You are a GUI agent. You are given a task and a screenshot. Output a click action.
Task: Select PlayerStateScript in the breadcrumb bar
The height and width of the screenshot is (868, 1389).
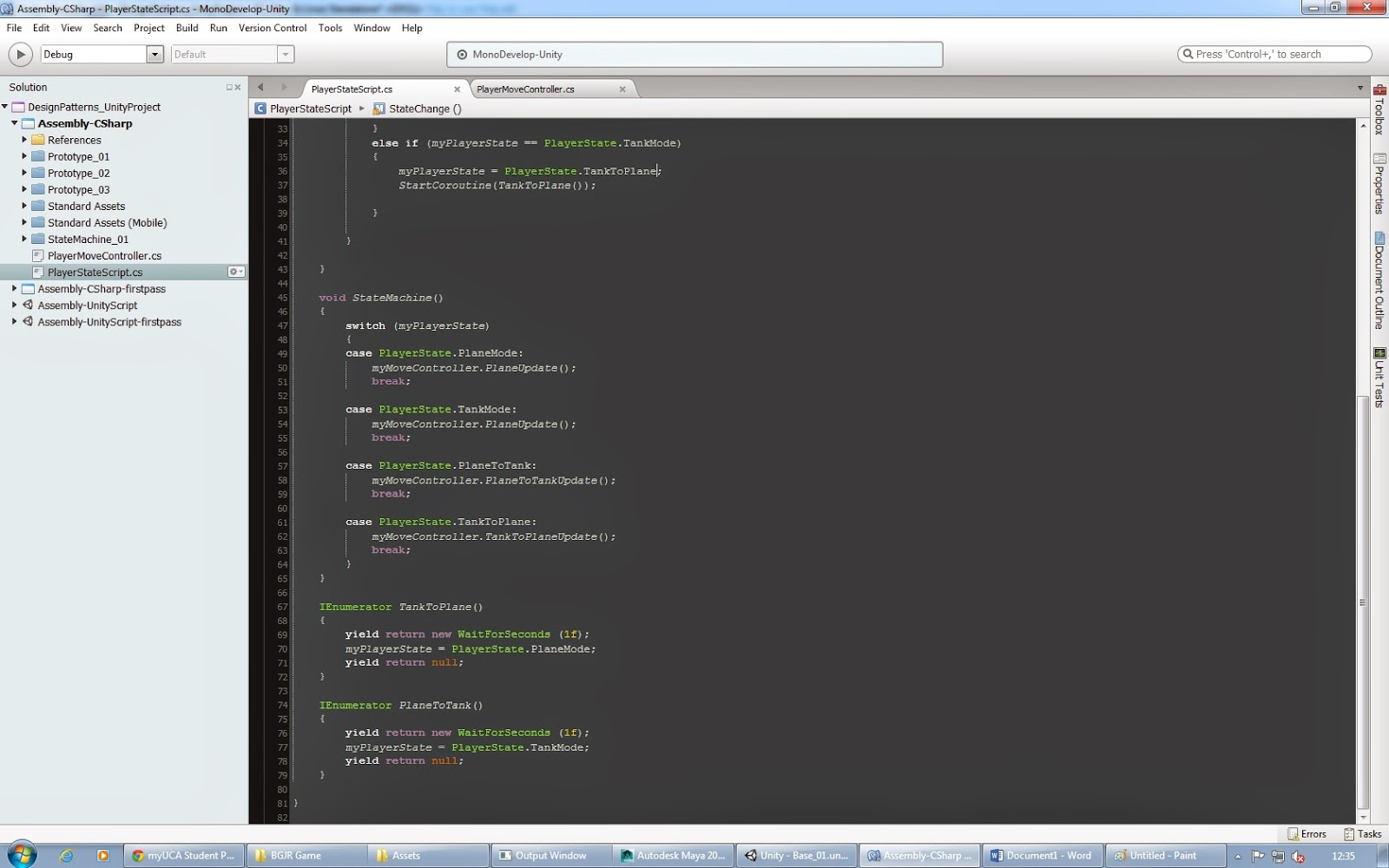[310, 108]
